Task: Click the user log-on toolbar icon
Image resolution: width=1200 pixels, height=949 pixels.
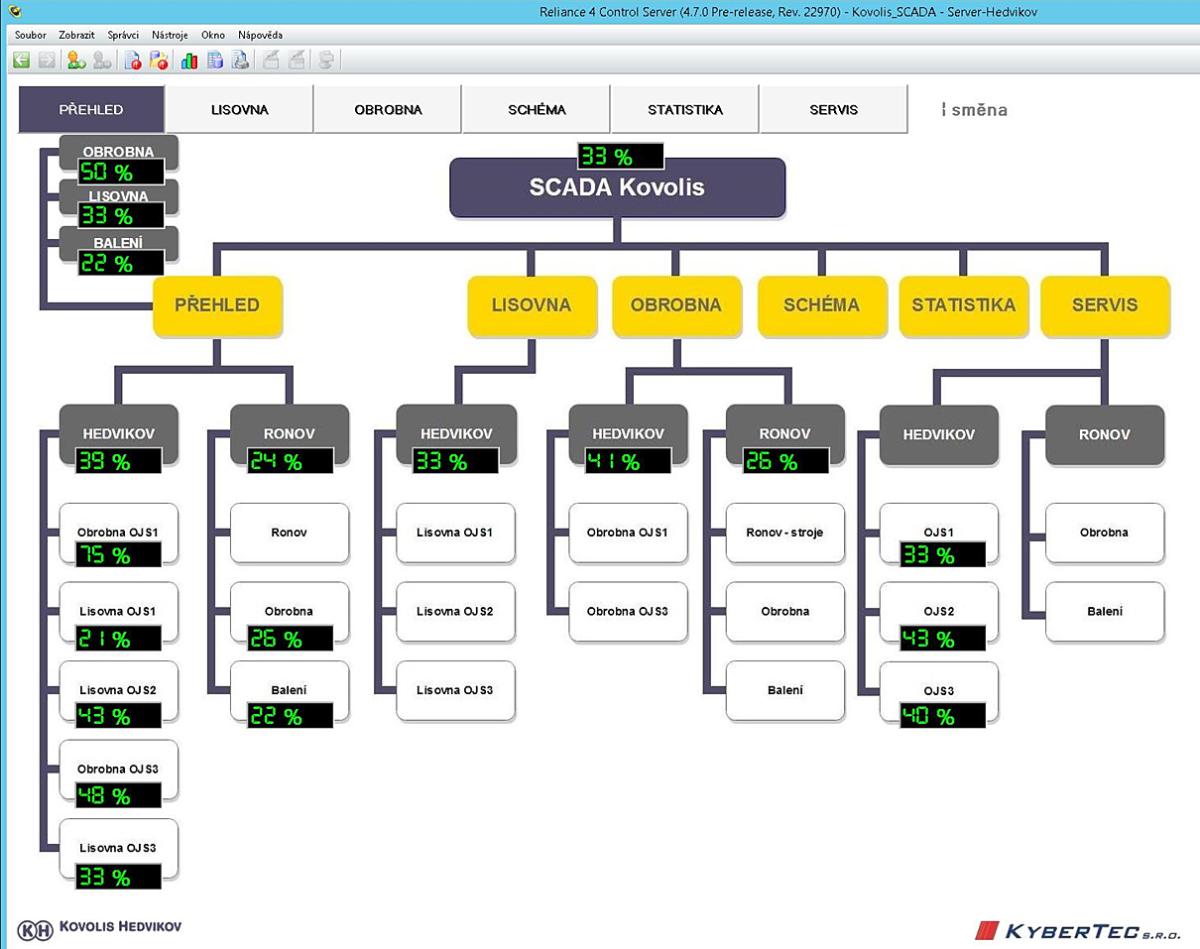Action: pos(76,60)
